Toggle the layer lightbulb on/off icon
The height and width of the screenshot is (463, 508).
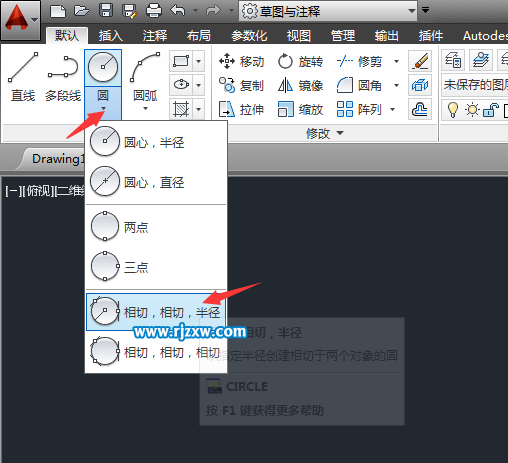click(452, 109)
